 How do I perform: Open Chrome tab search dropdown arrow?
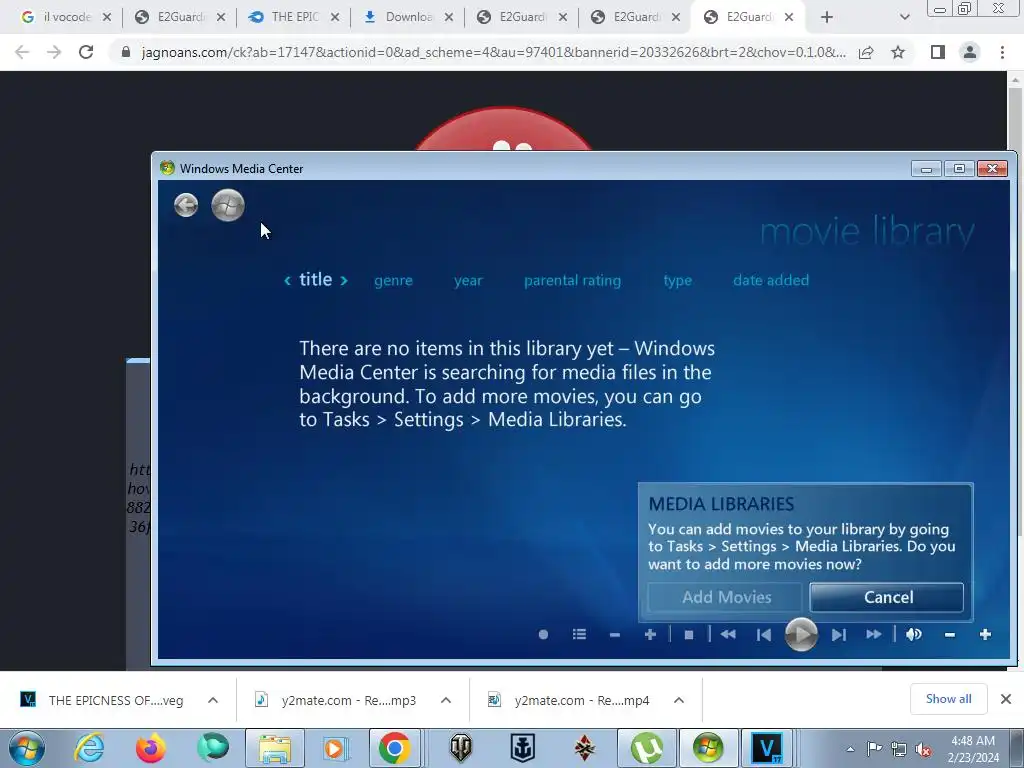(904, 17)
